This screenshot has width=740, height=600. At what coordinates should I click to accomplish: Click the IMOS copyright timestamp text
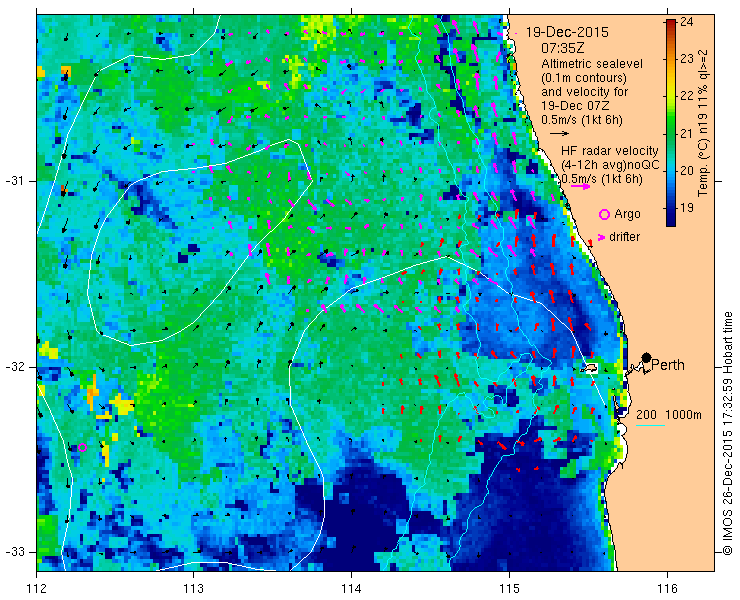pyautogui.click(x=728, y=433)
